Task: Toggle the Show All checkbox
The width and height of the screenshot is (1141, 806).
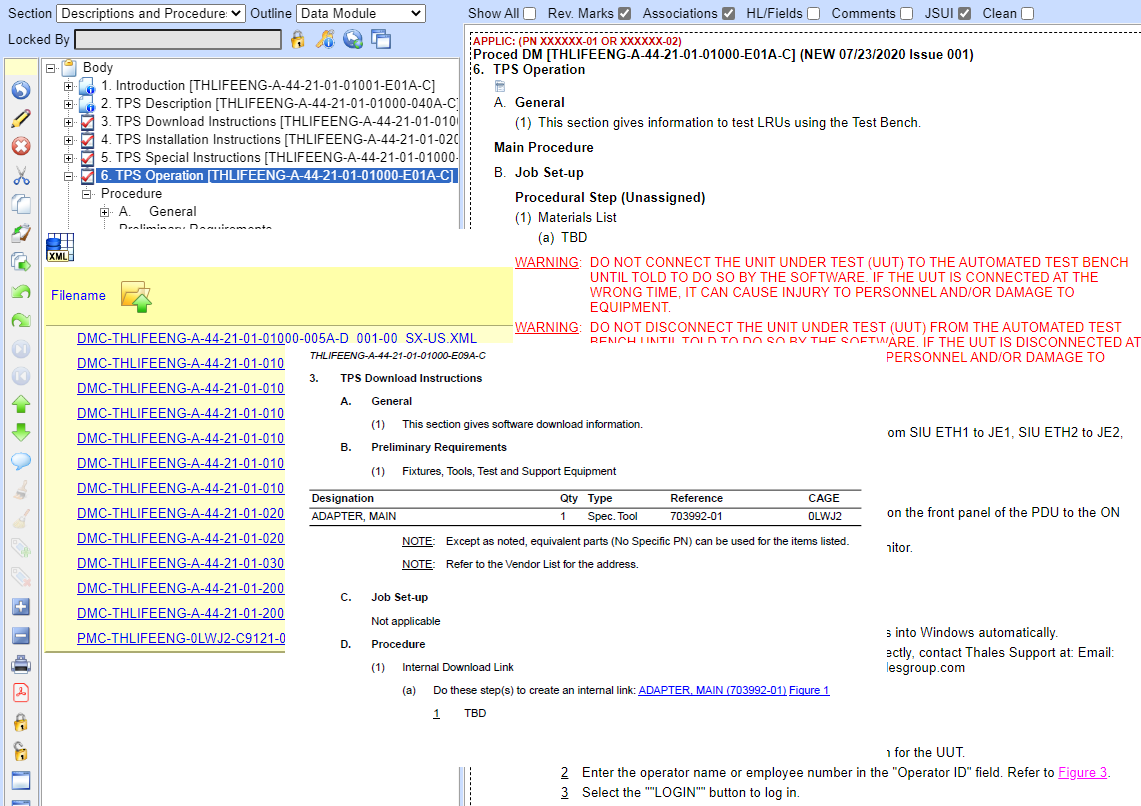Action: coord(530,14)
